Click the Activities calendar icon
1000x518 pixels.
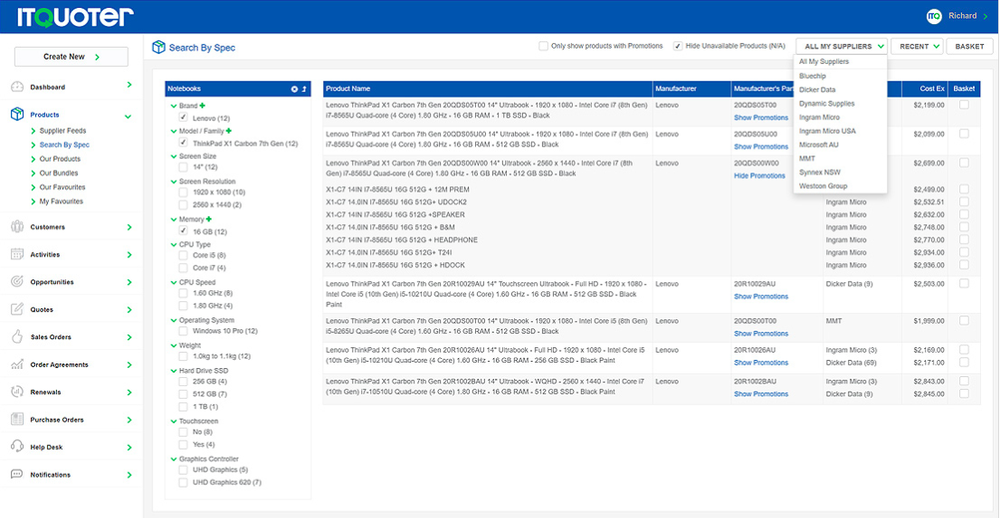(17, 255)
